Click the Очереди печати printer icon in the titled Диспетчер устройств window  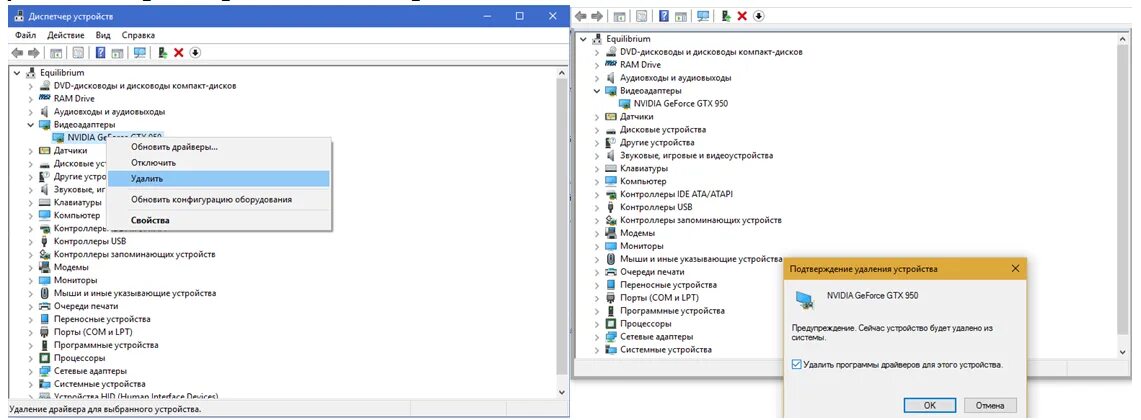pyautogui.click(x=45, y=306)
